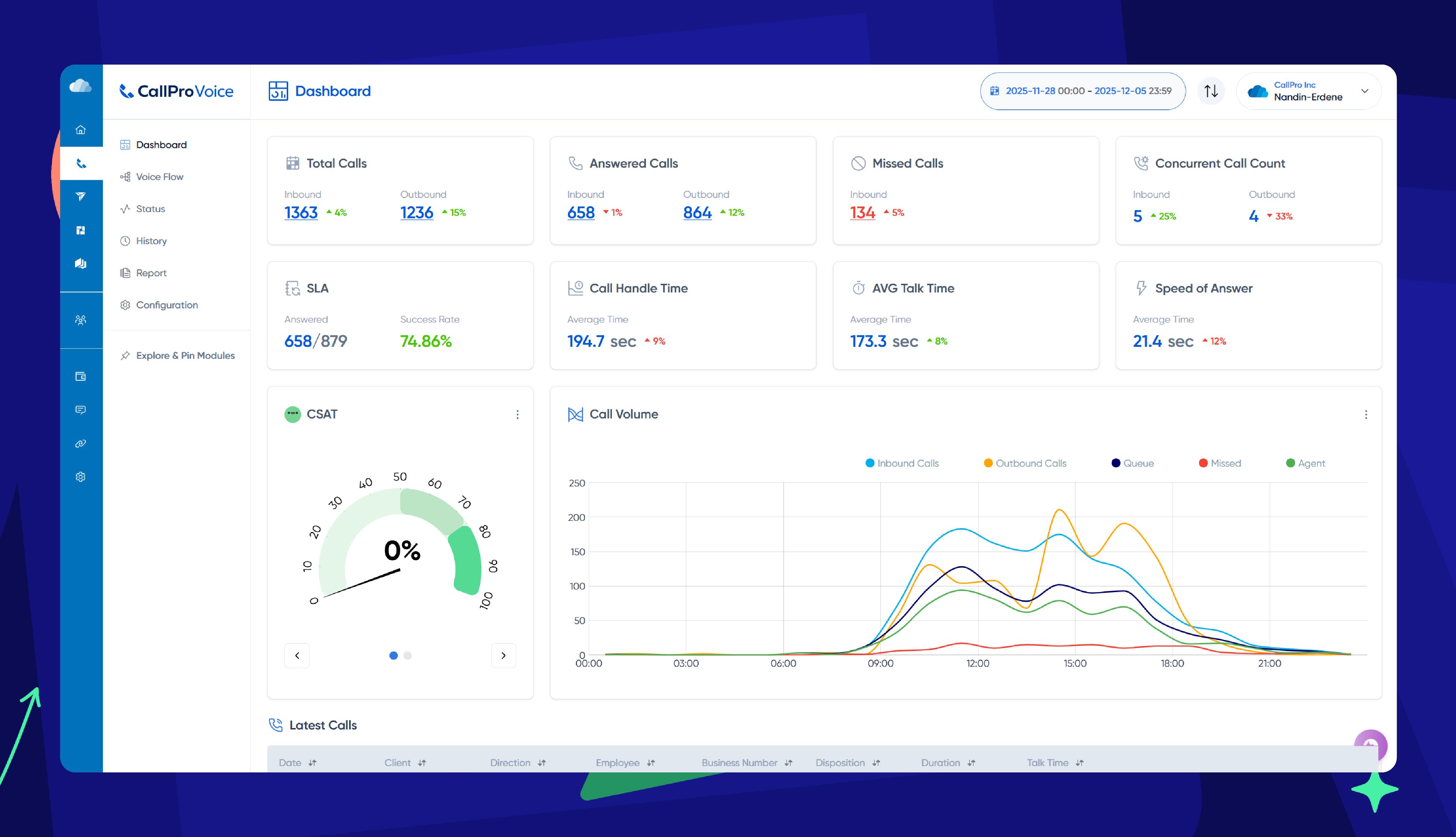Open the paper plane module icon
The height and width of the screenshot is (837, 1456).
81,197
